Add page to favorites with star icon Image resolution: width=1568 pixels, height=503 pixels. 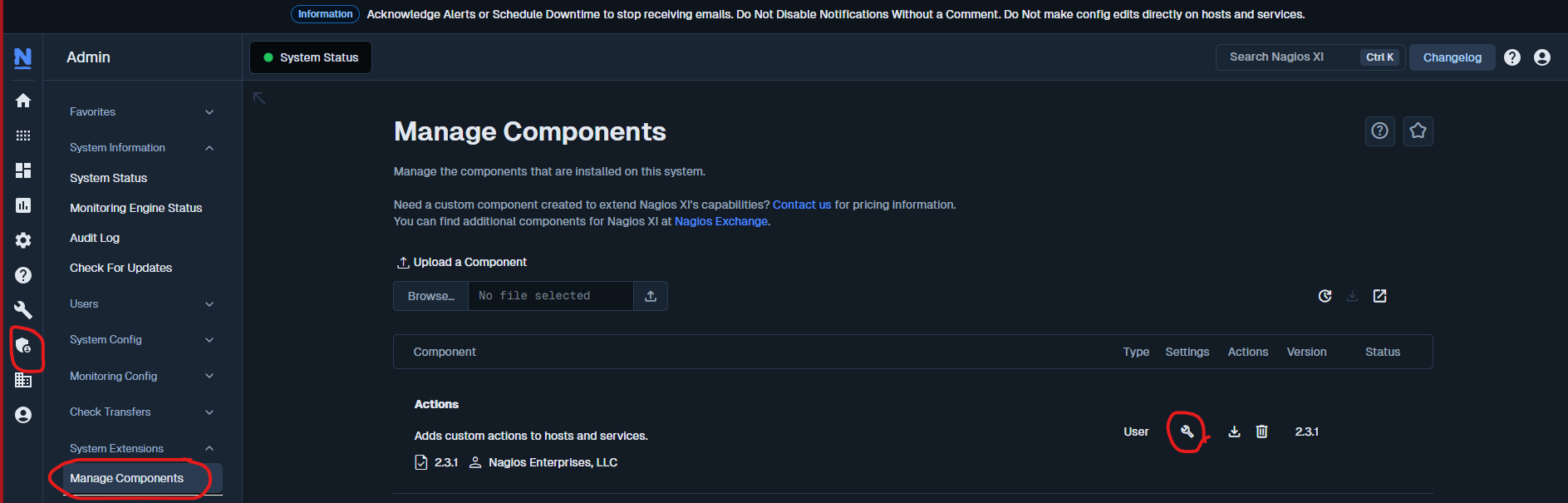click(x=1418, y=131)
